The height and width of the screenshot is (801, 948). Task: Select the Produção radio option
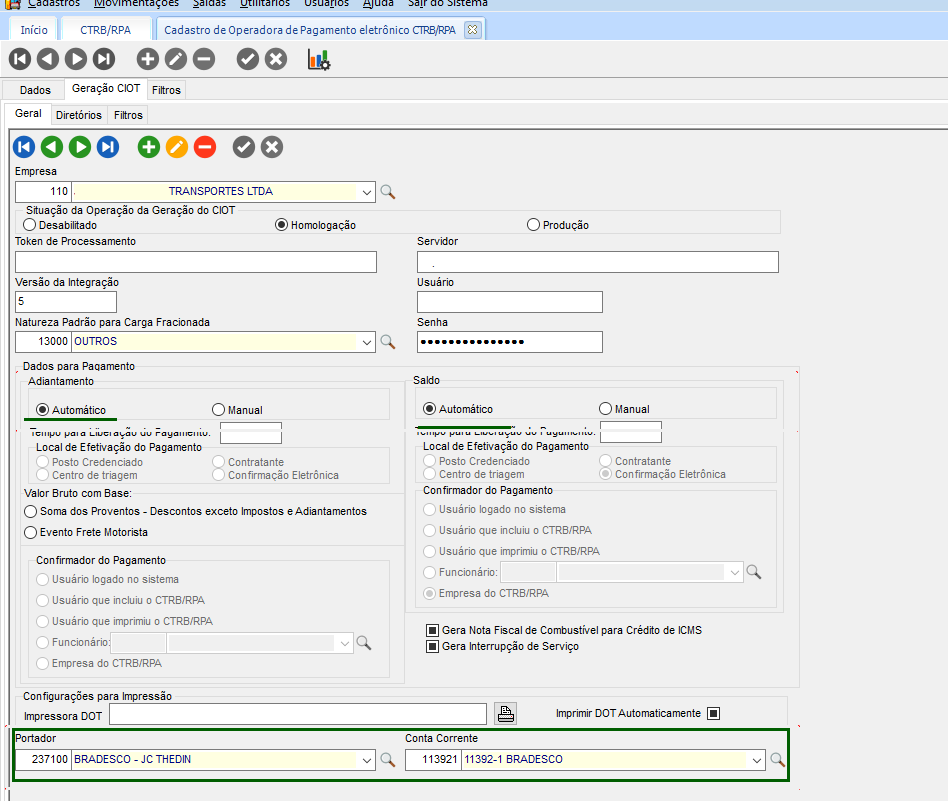tap(533, 225)
